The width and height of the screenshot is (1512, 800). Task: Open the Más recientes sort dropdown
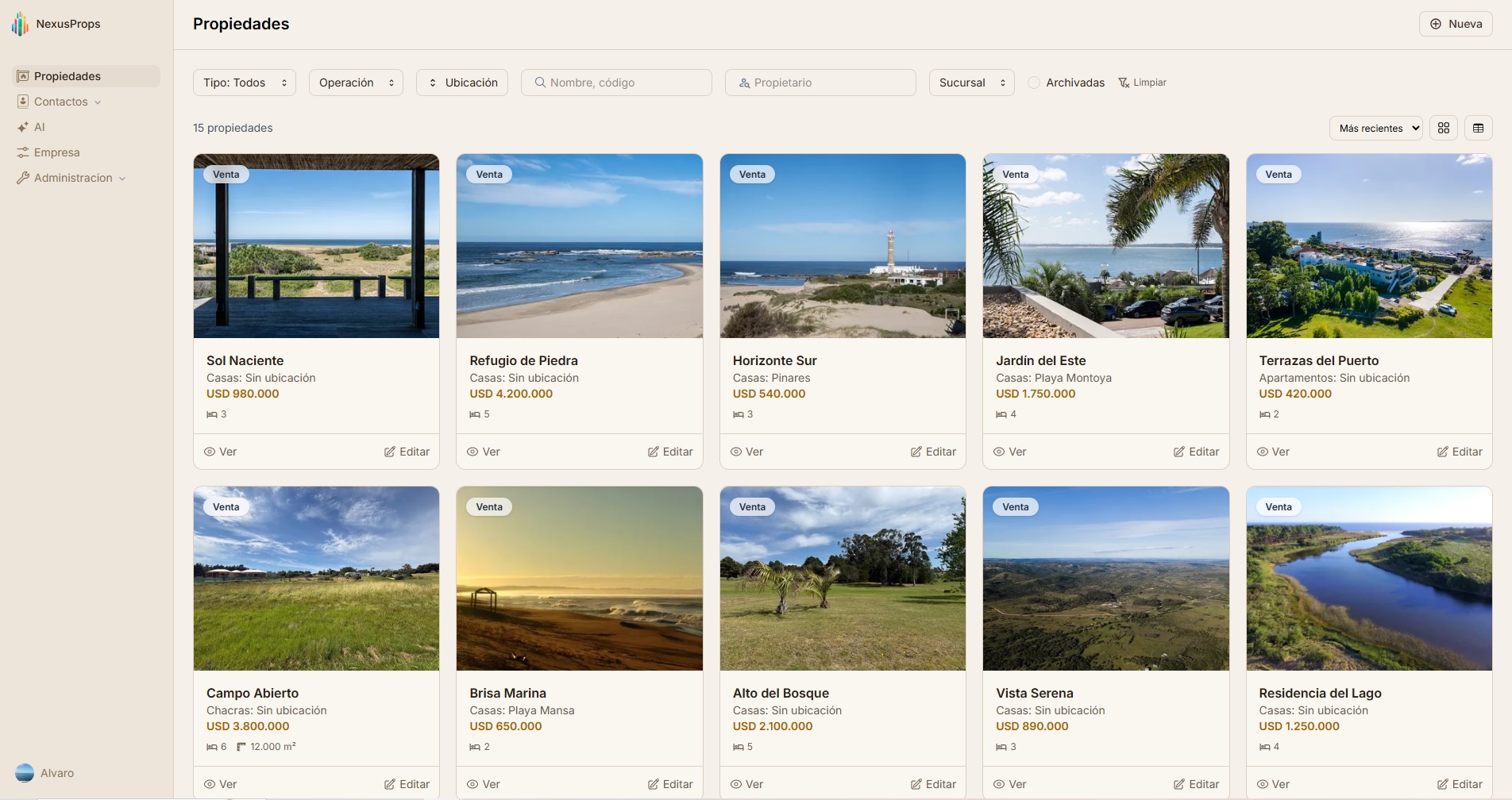coord(1375,128)
